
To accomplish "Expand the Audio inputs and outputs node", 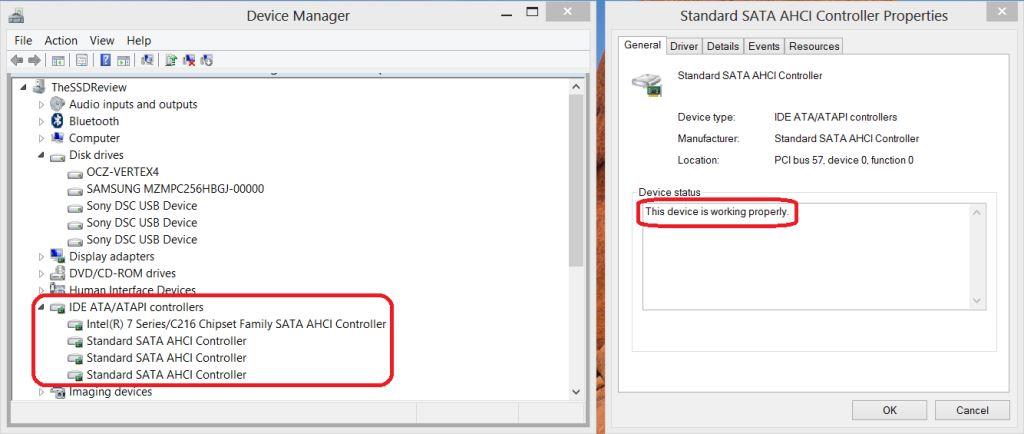I will tap(42, 104).
